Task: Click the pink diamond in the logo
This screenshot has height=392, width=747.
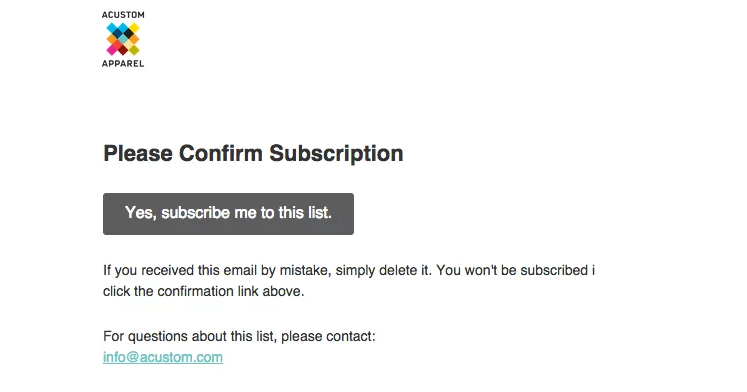Action: coord(111,50)
